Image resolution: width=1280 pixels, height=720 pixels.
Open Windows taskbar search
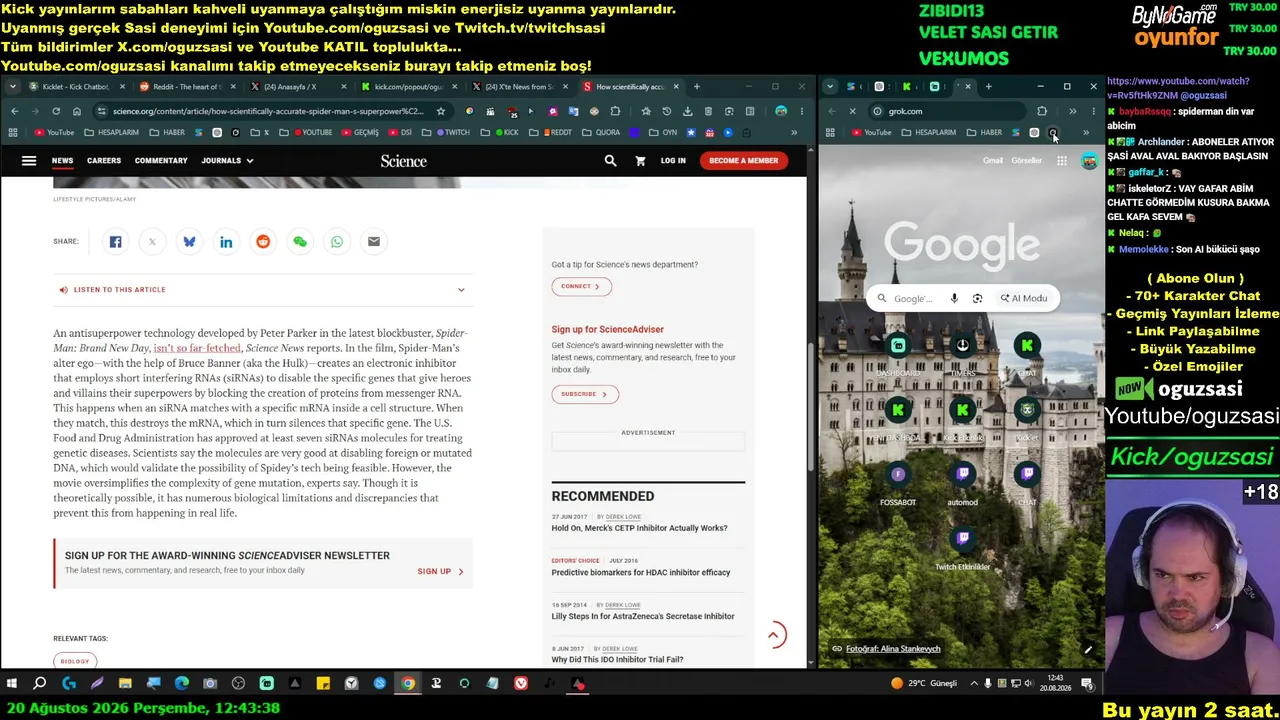click(x=40, y=684)
